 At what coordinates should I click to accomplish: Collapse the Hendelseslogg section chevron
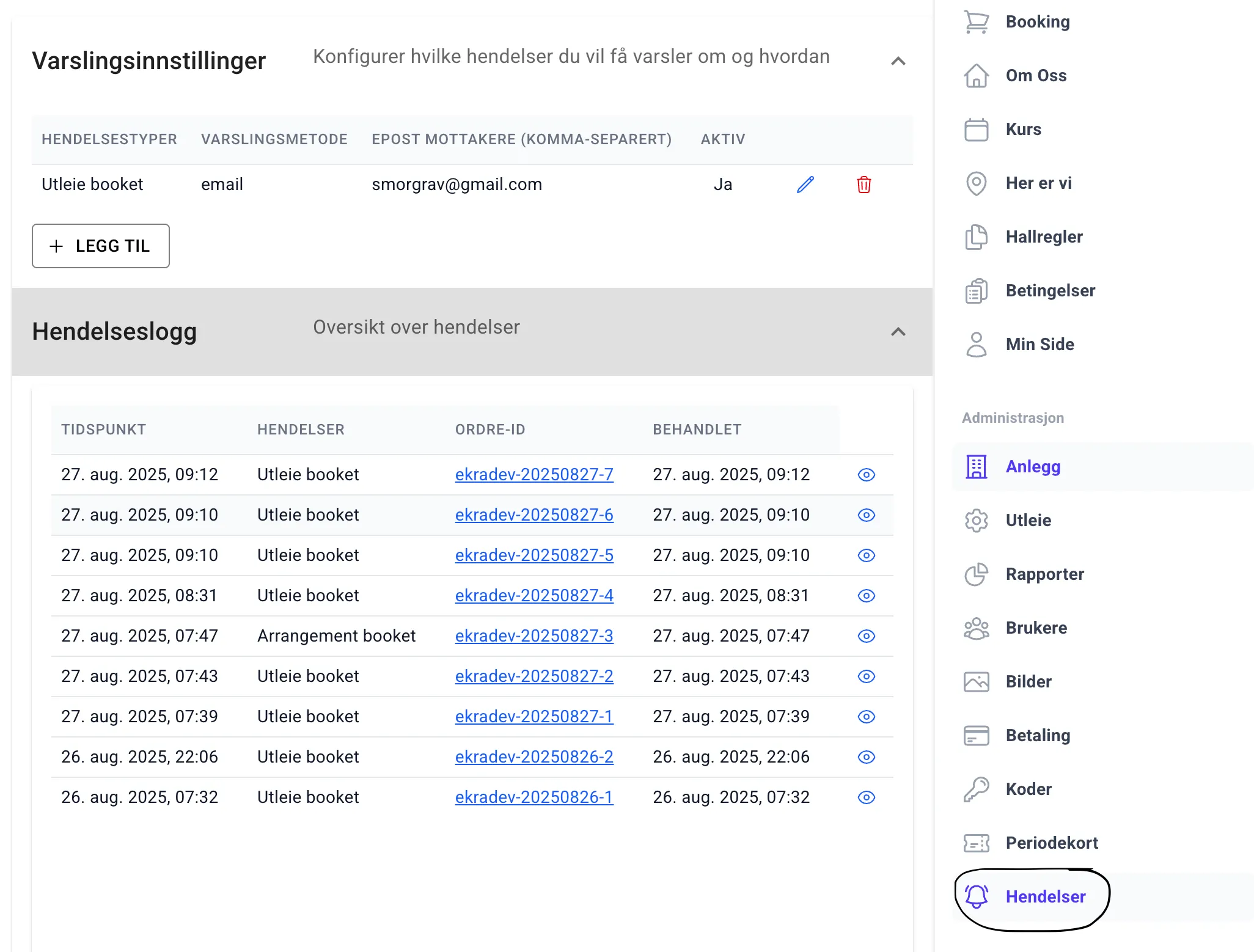(898, 332)
